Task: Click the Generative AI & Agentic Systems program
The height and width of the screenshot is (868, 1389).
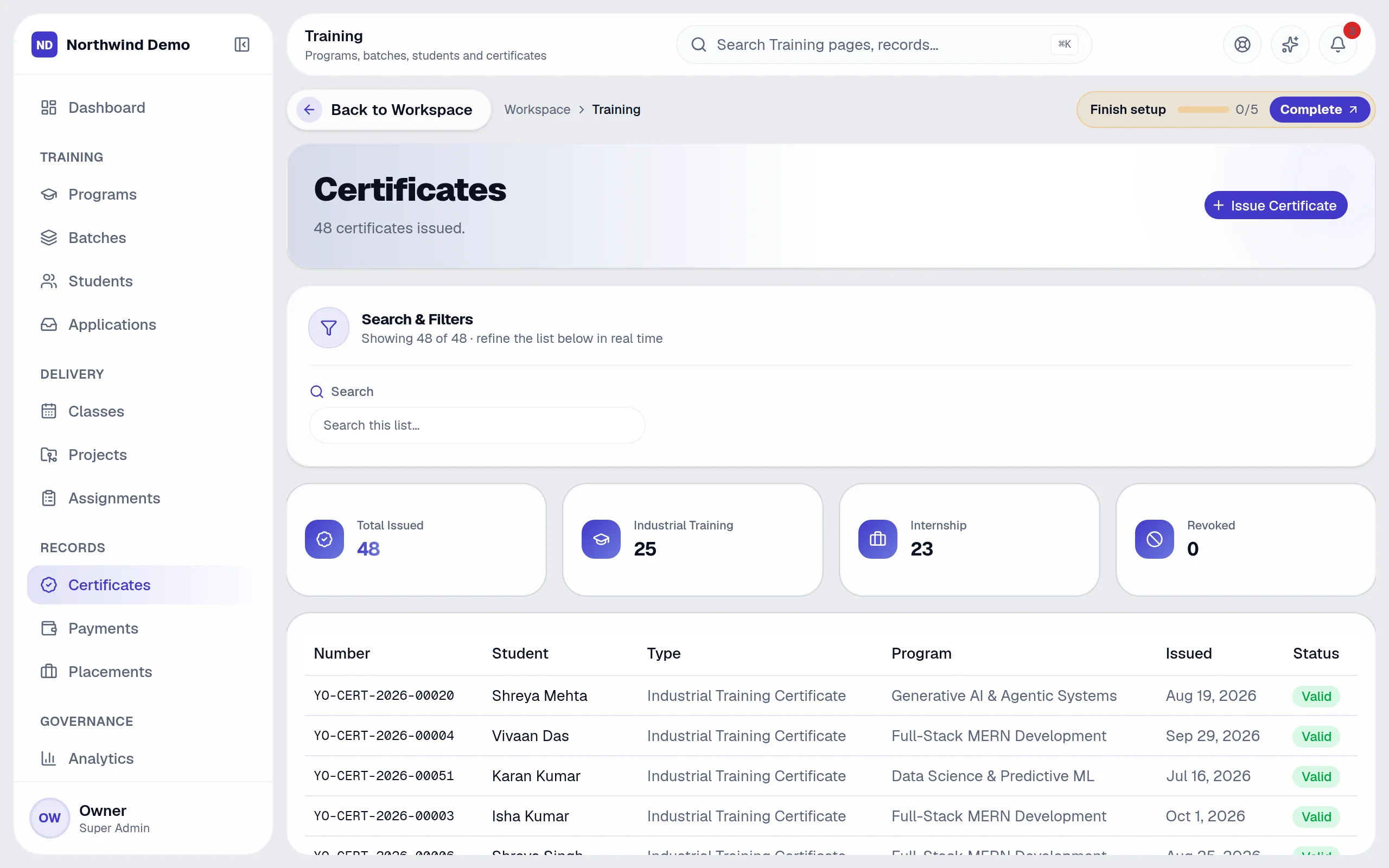Action: point(1004,696)
